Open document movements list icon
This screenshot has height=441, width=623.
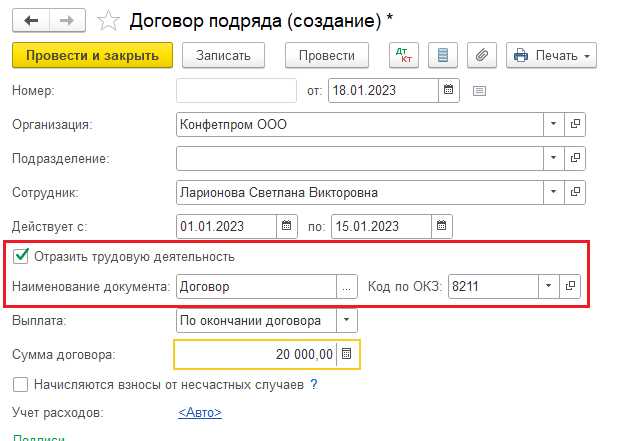click(x=443, y=55)
